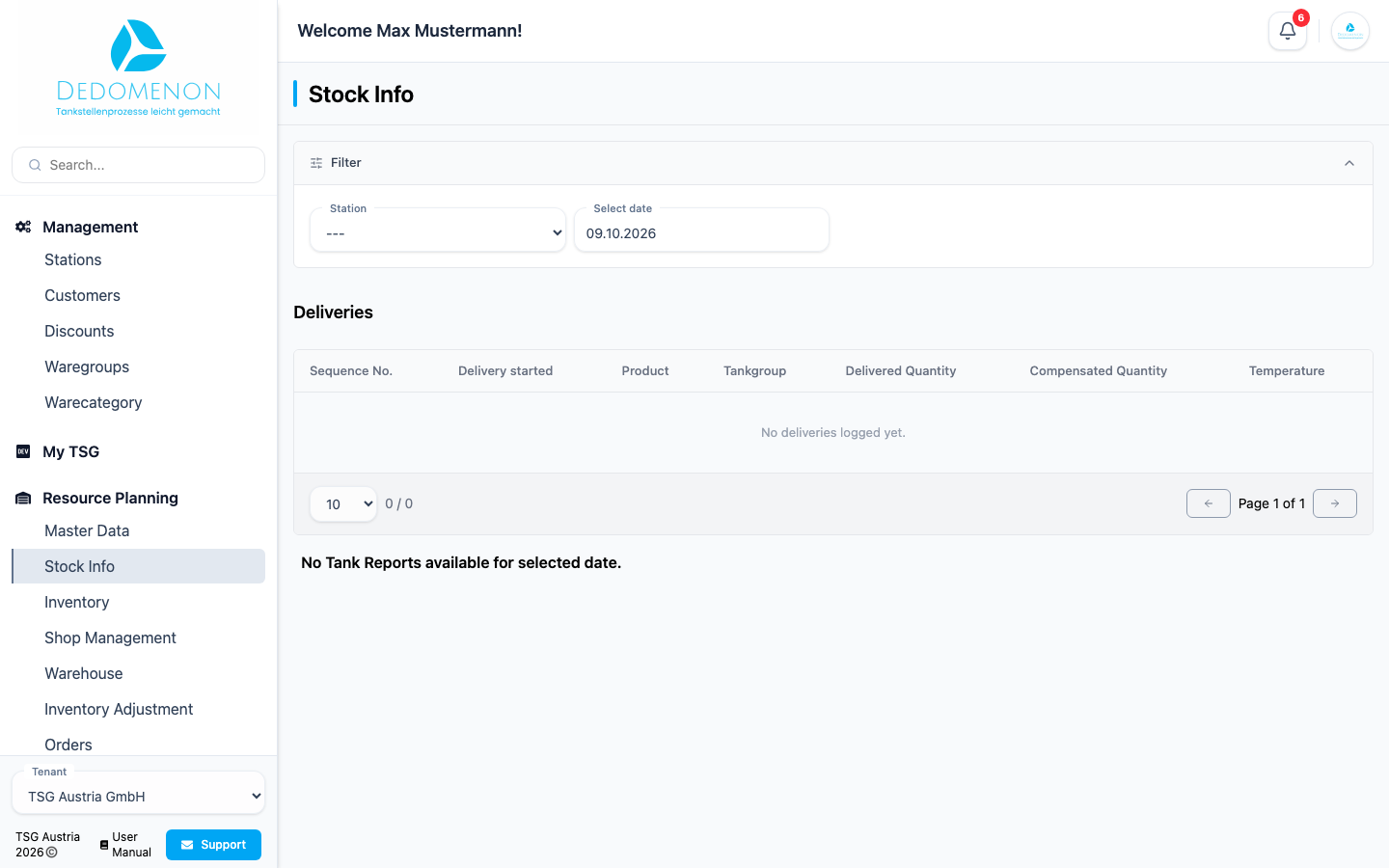This screenshot has height=868, width=1389.
Task: Click the Sequence No. column header
Action: tap(351, 371)
